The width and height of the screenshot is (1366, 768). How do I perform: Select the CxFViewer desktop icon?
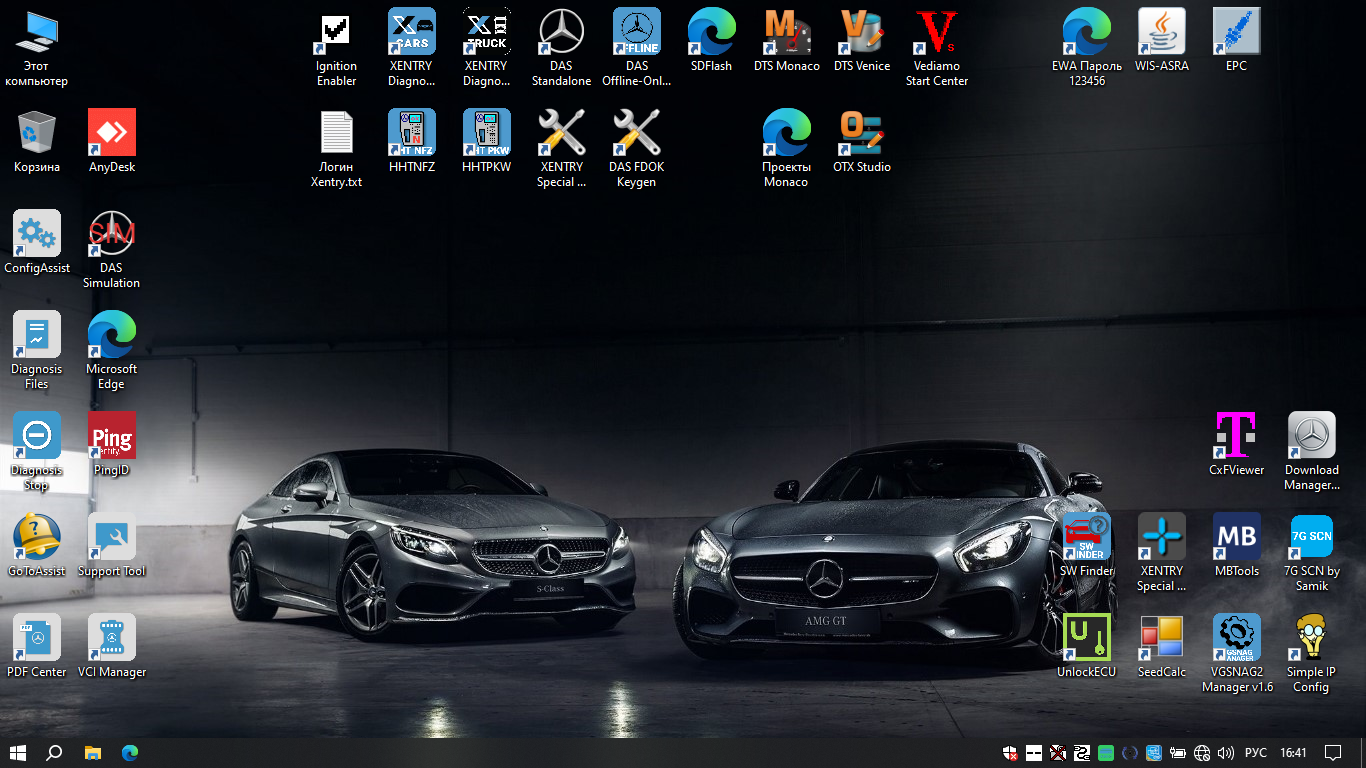pos(1236,437)
